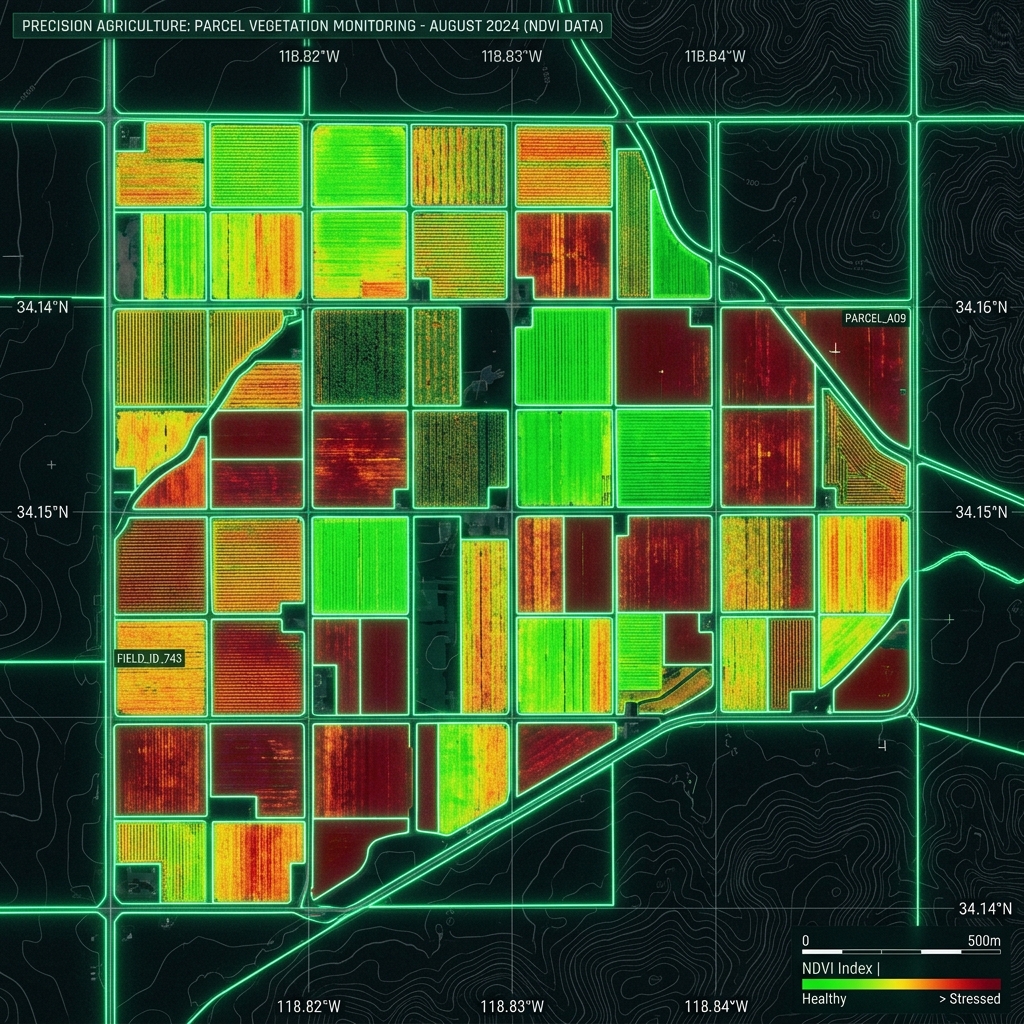Click the FIELD_ID_743 parcel label
The image size is (1024, 1024).
tap(150, 658)
